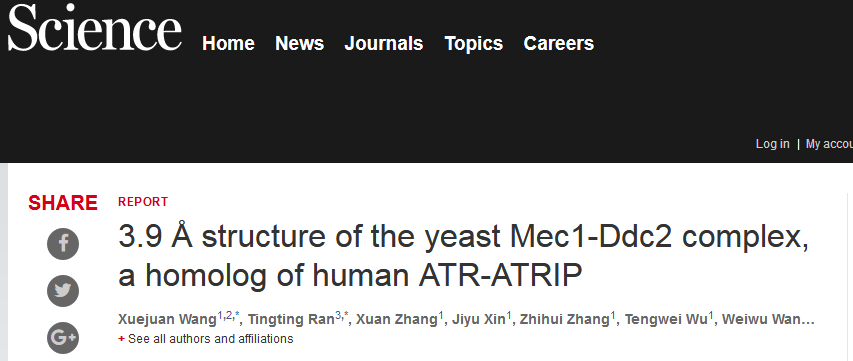Share article via Twitter icon
Image resolution: width=853 pixels, height=361 pixels.
pyautogui.click(x=63, y=291)
